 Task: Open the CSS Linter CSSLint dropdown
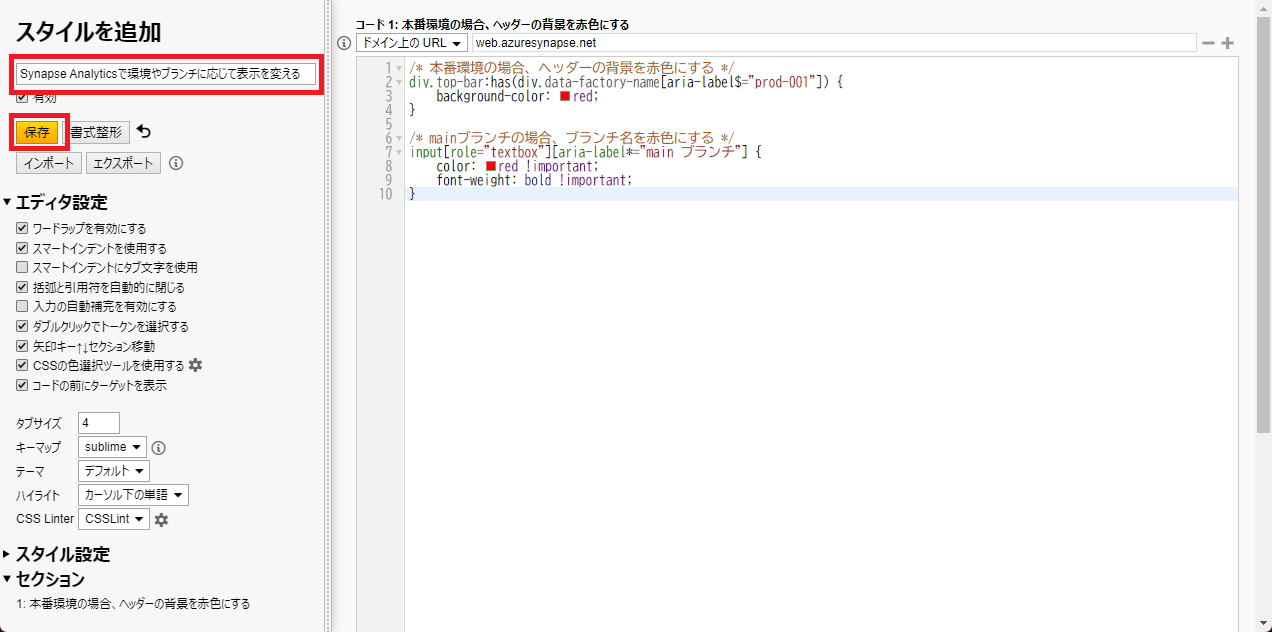114,519
